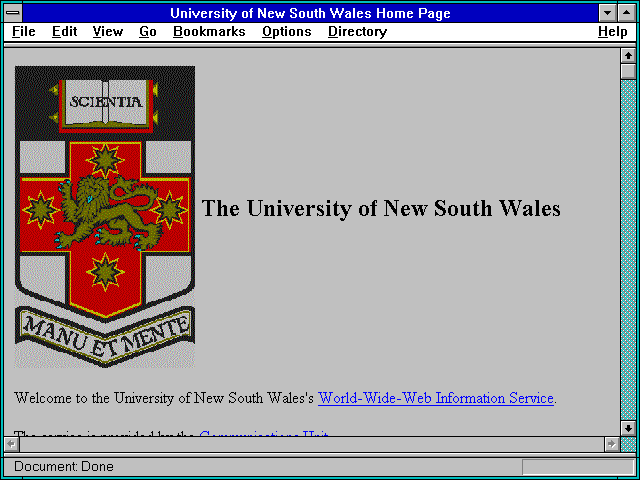Click the status bar progress indicator box
The width and height of the screenshot is (640, 480).
[x=578, y=467]
